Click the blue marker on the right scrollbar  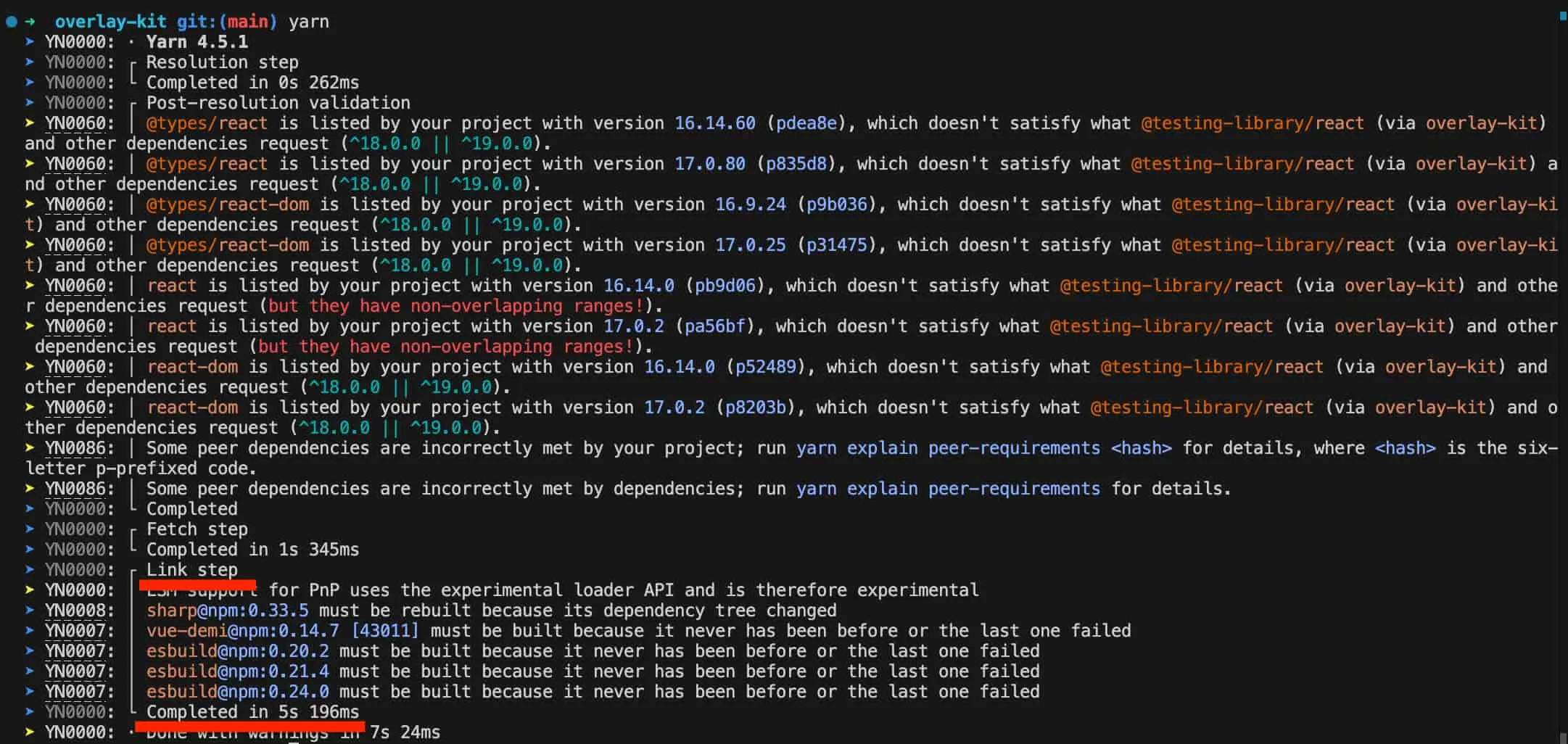point(1562,16)
